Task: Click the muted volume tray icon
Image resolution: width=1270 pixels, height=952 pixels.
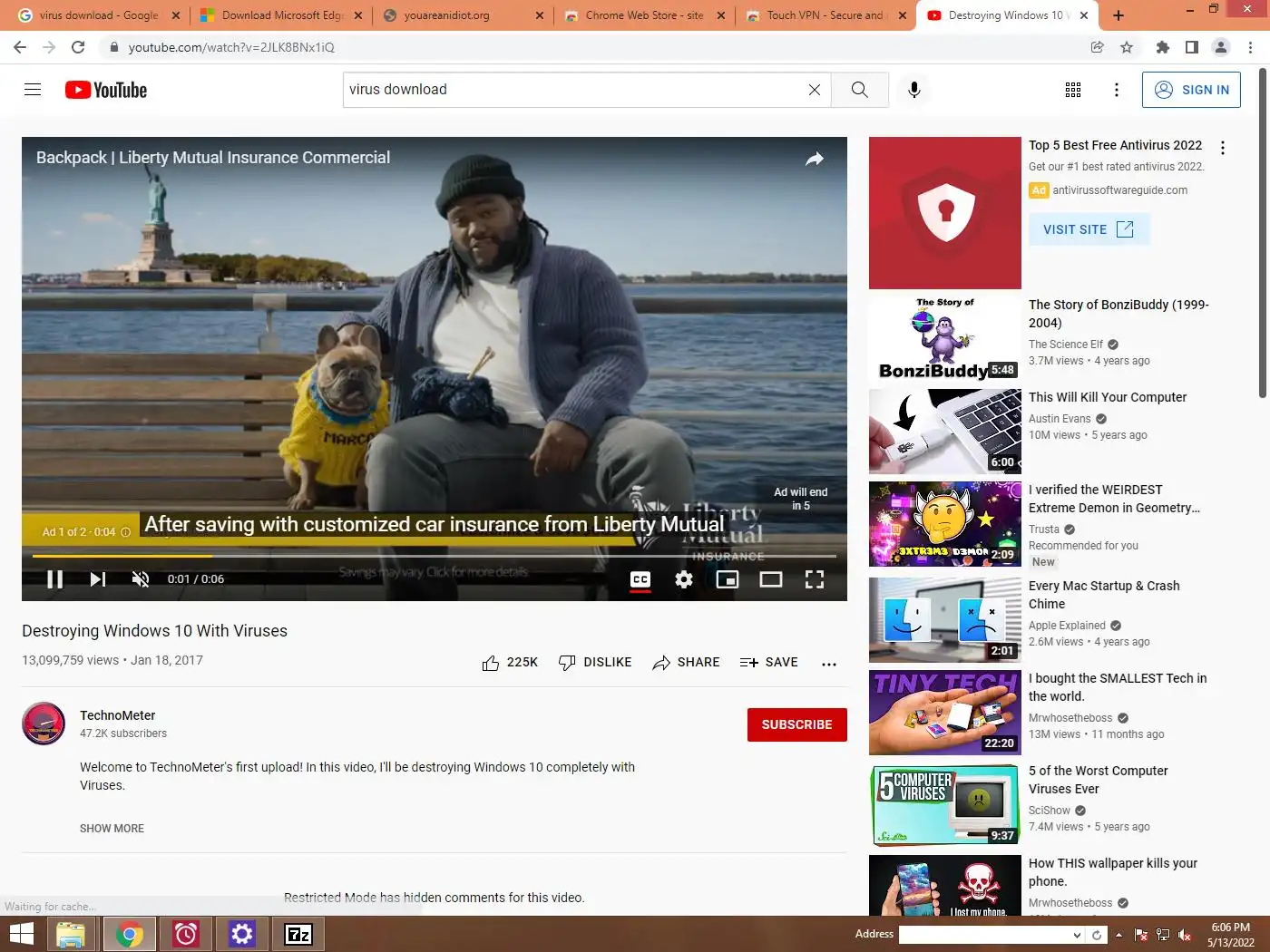Action: pos(1185,935)
